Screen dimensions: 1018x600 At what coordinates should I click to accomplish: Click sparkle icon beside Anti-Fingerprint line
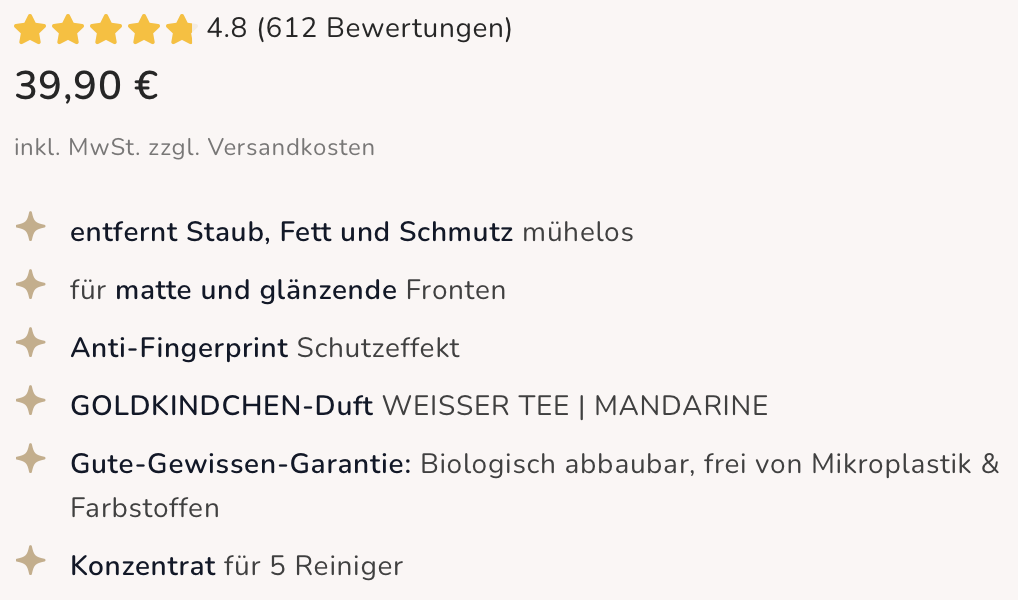click(31, 343)
